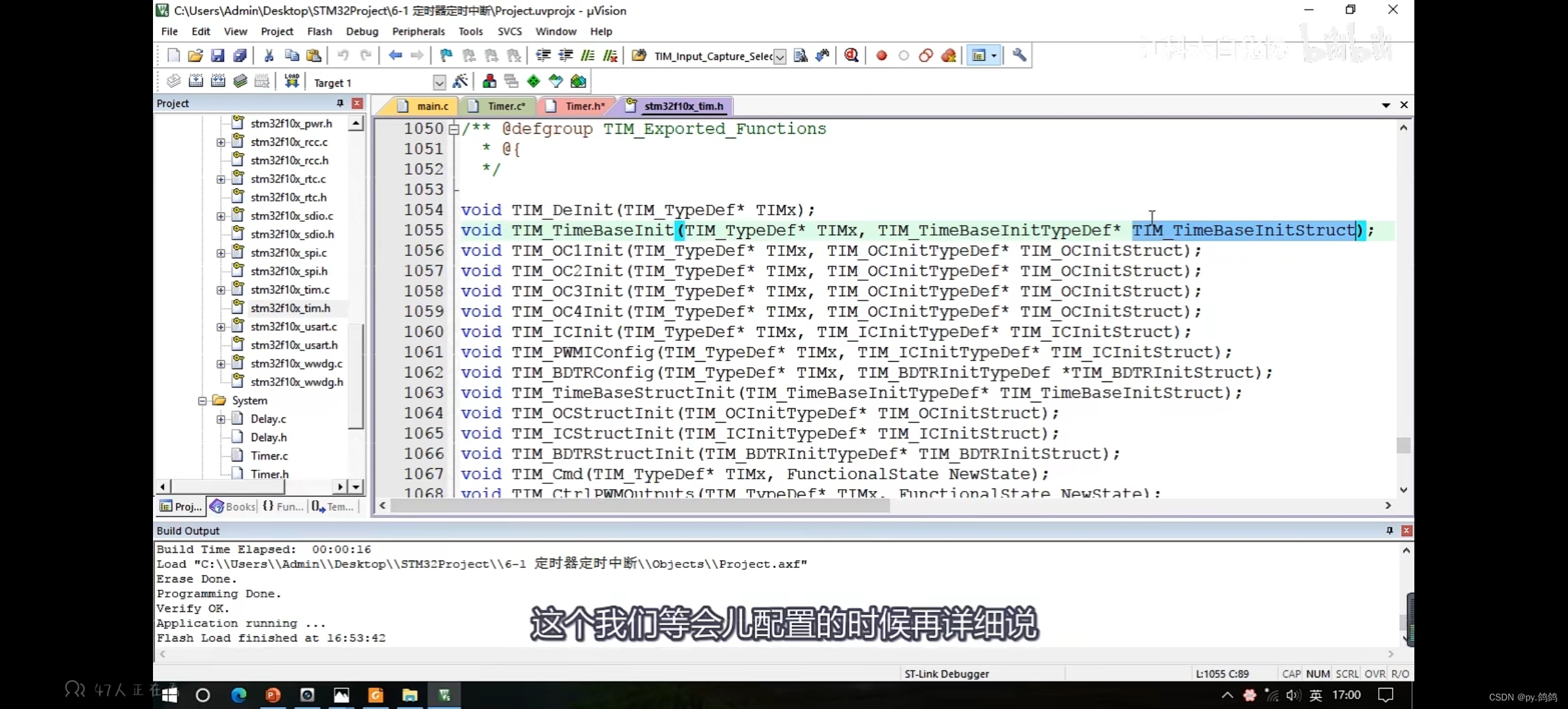
Task: Toggle enable/disable breakpoint circle icon
Action: 904,56
